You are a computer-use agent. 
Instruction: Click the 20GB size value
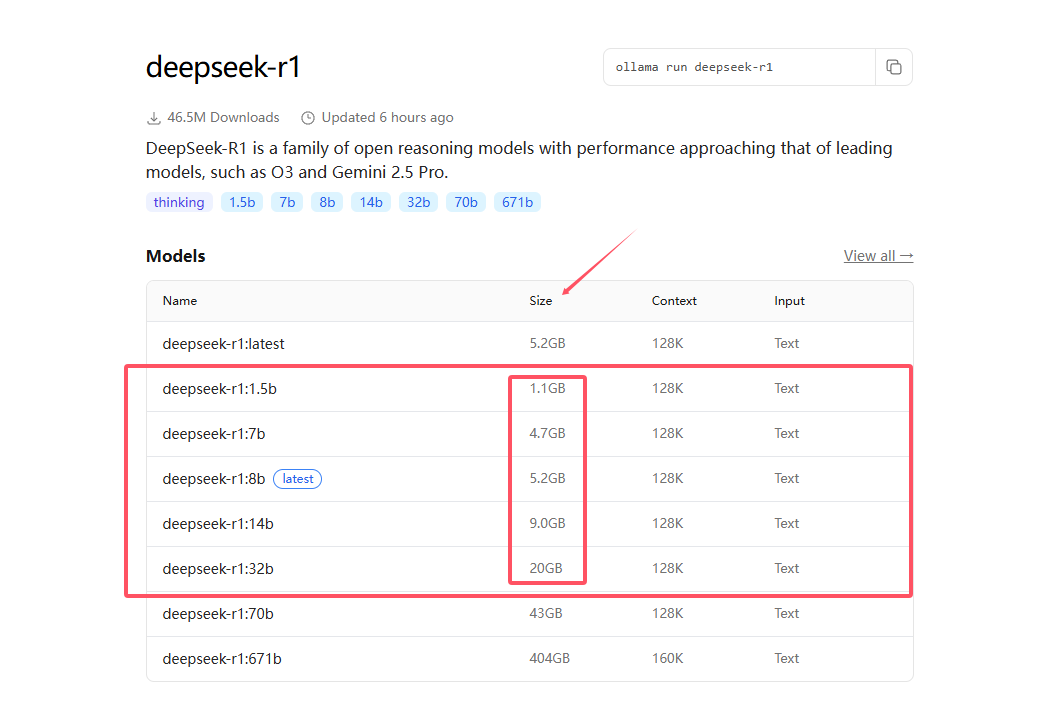click(546, 568)
